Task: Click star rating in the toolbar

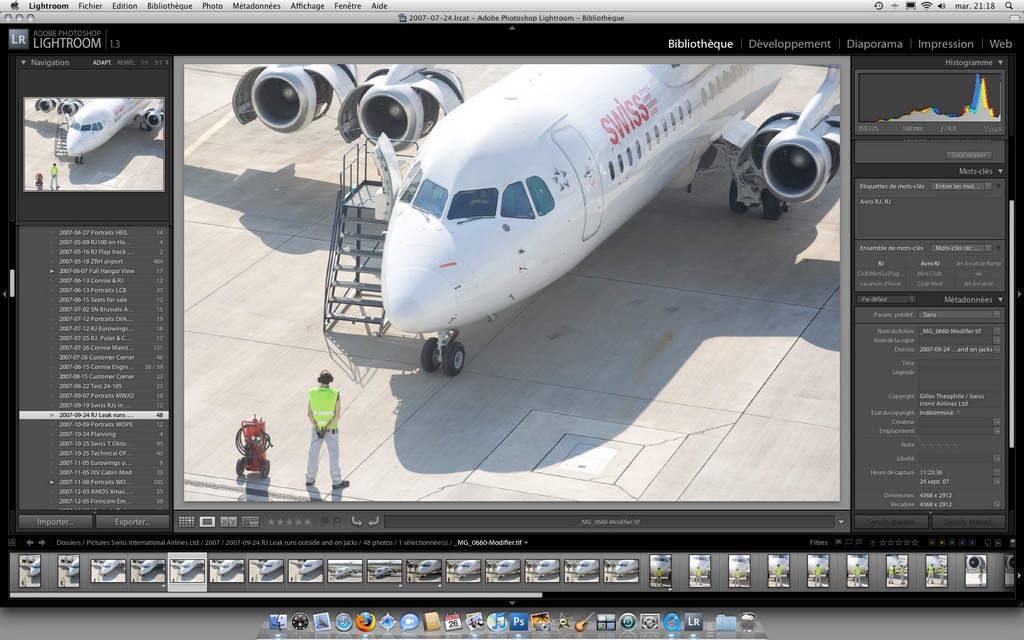Action: (289, 522)
